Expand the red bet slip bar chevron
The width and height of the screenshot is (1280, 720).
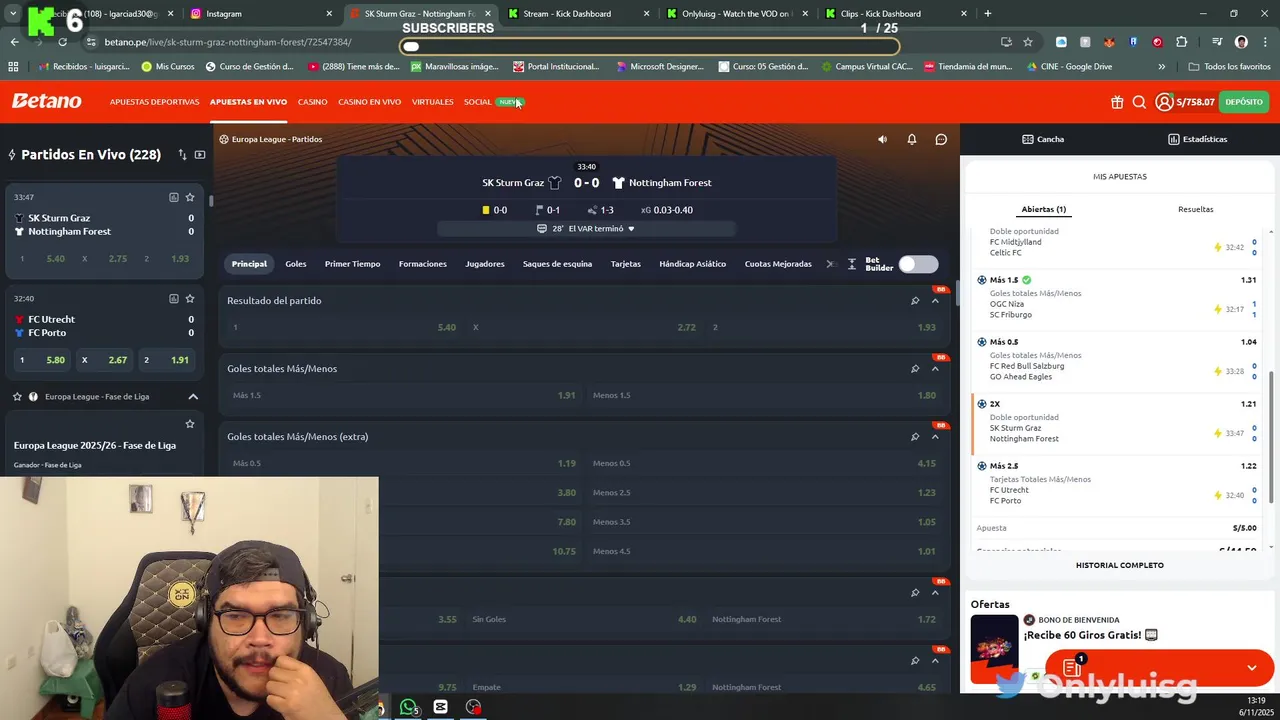[1252, 667]
